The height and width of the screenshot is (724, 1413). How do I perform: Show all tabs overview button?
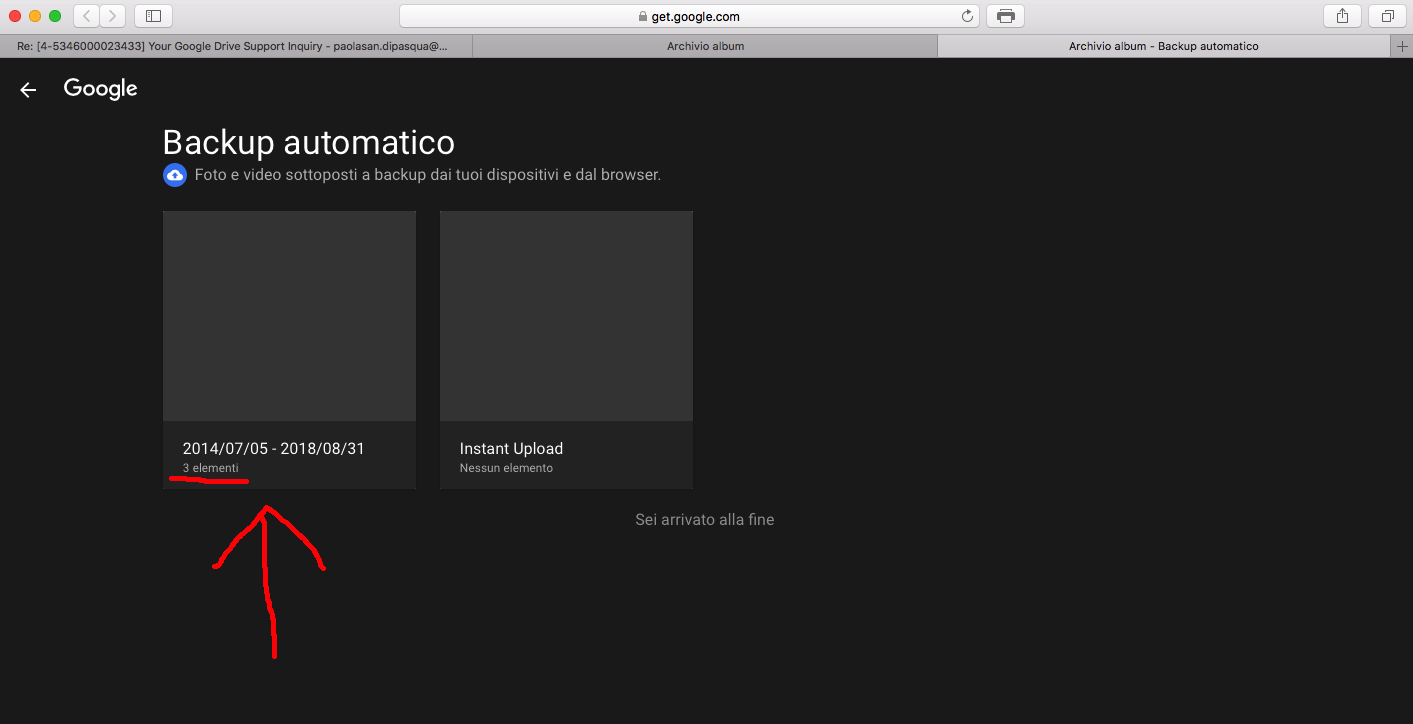point(1388,16)
